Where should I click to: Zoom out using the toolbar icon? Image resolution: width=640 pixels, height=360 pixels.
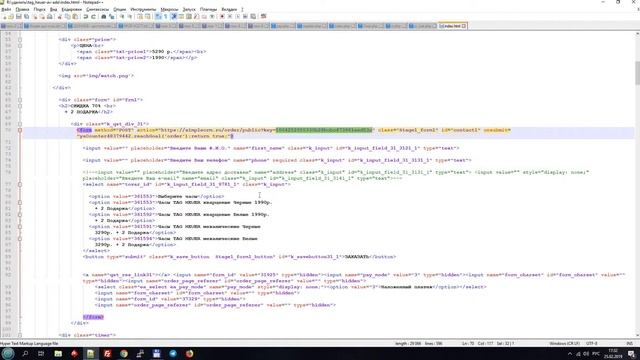pyautogui.click(x=130, y=17)
